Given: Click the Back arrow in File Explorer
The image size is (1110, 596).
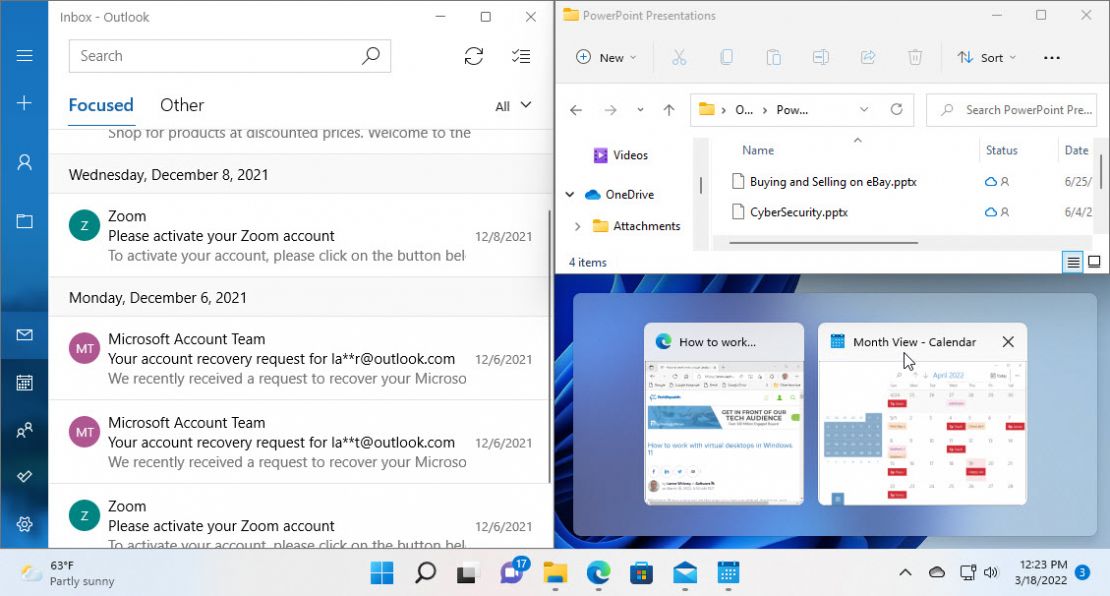Looking at the screenshot, I should coord(576,109).
